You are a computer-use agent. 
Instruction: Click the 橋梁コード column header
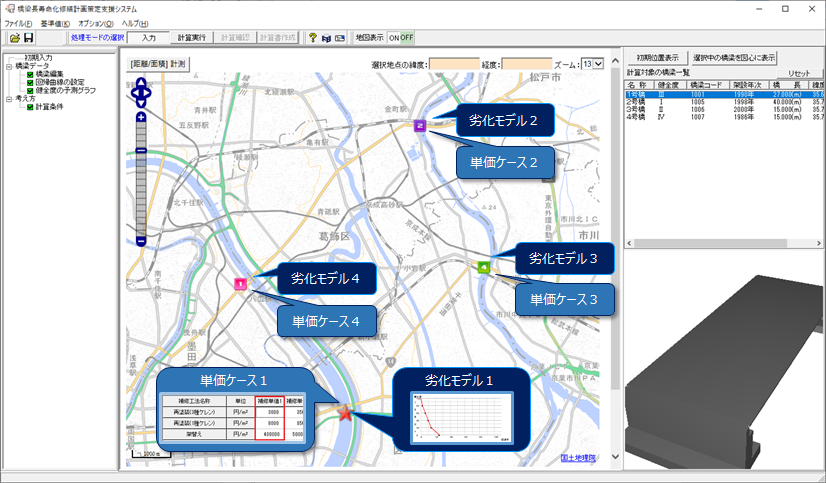708,85
